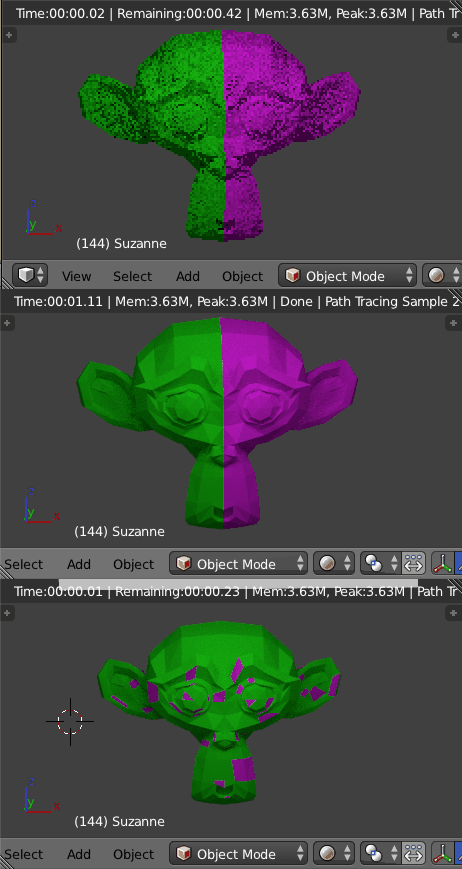The width and height of the screenshot is (462, 869).
Task: Click the Path Tracing Sample status text
Action: pyautogui.click(x=392, y=301)
